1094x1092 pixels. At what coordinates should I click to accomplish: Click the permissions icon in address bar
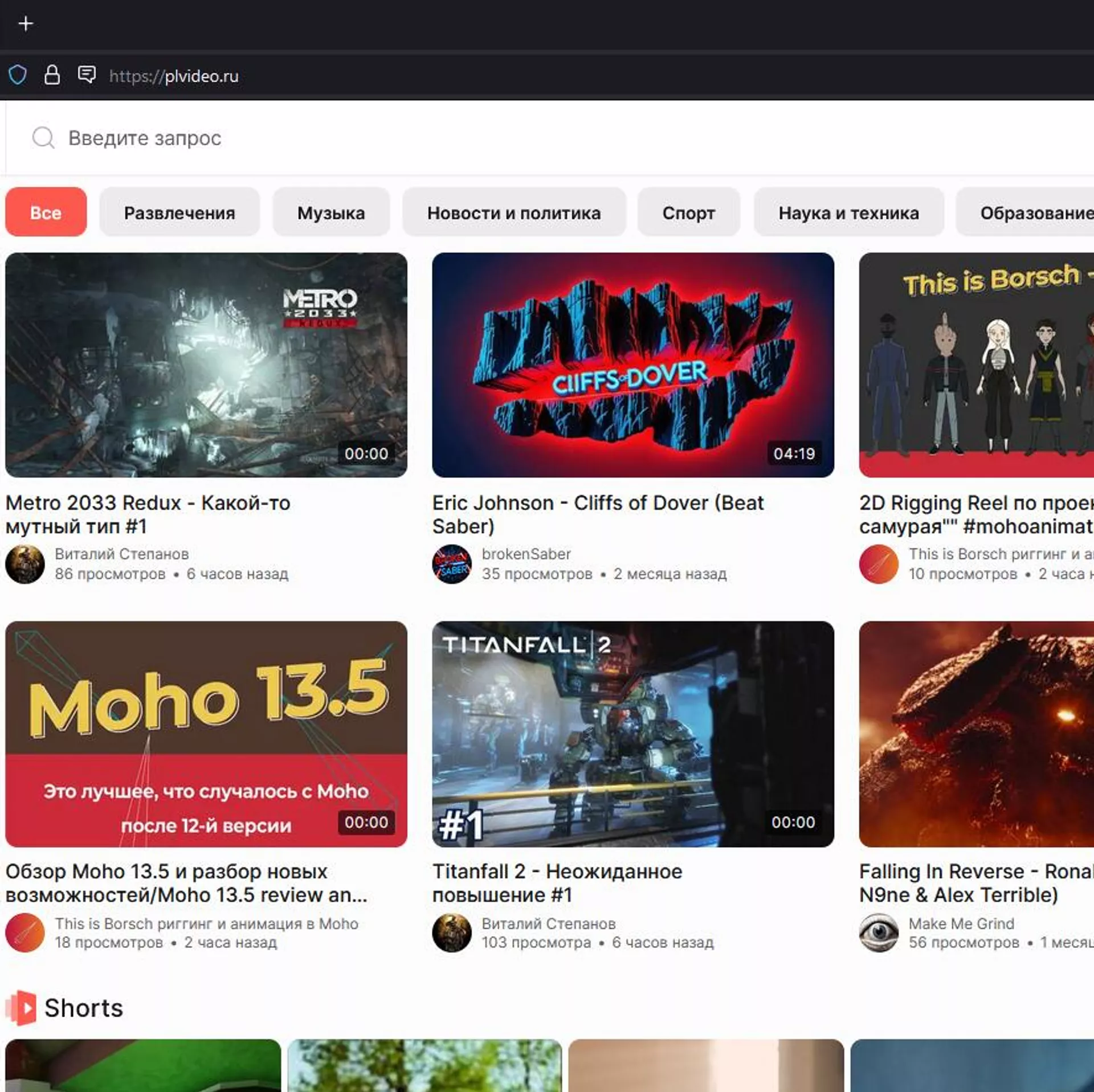point(87,75)
